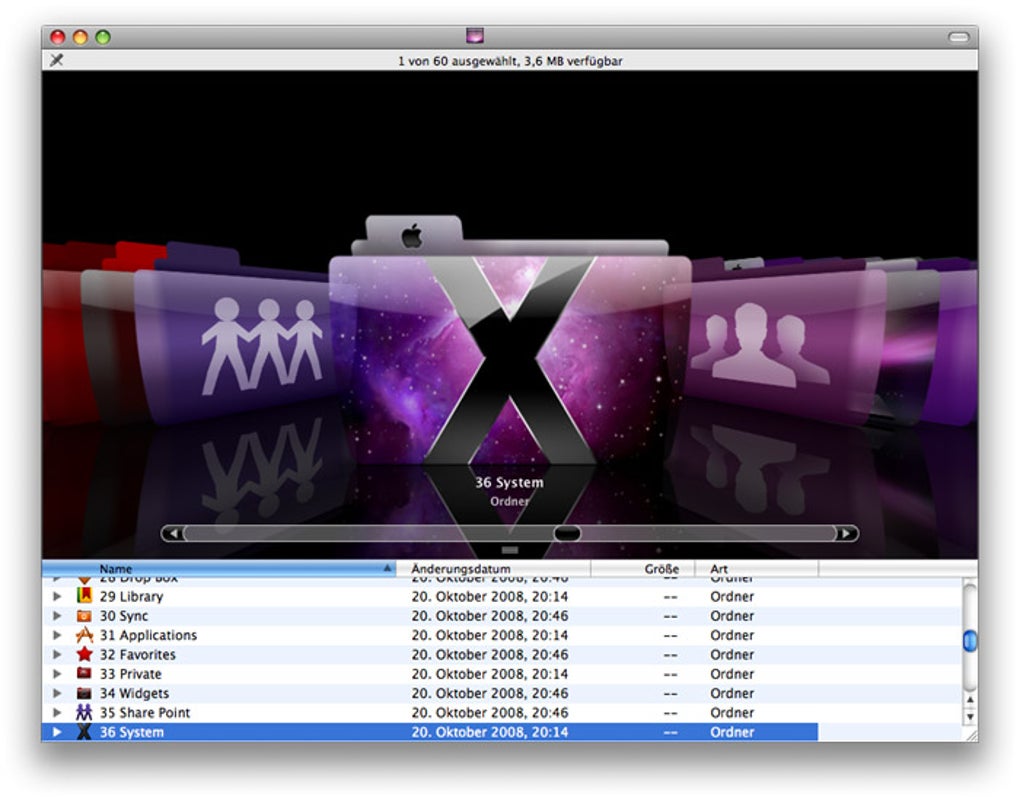Click the '36 System' name in list

pos(131,732)
